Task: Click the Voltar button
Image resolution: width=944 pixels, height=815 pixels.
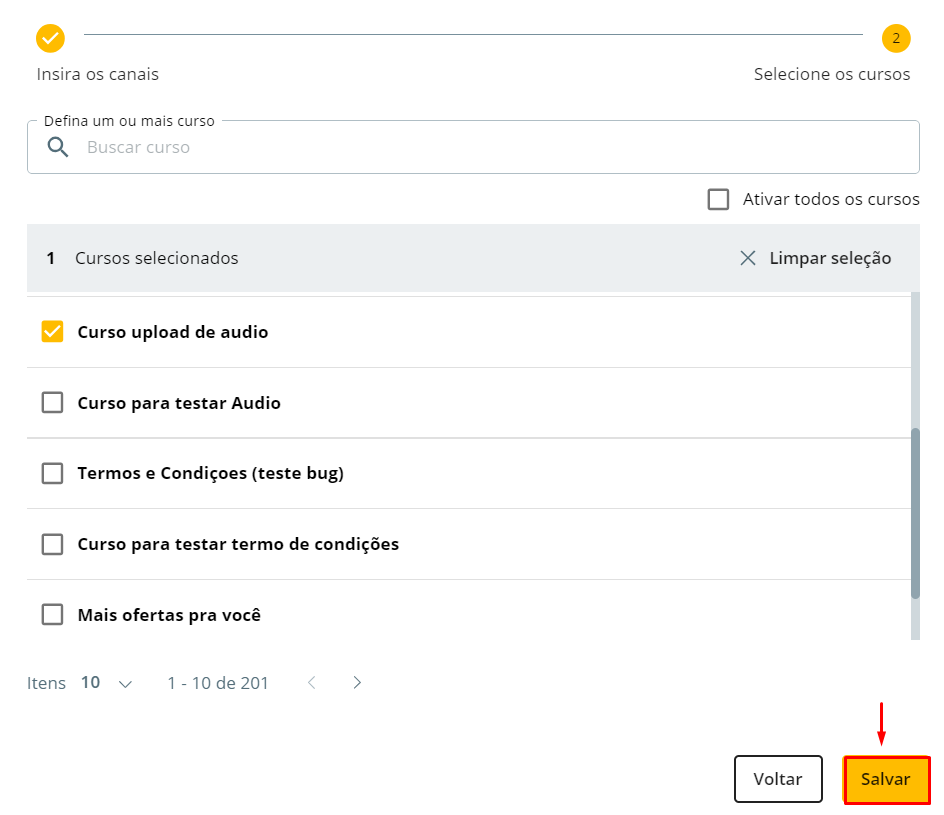Action: (778, 779)
